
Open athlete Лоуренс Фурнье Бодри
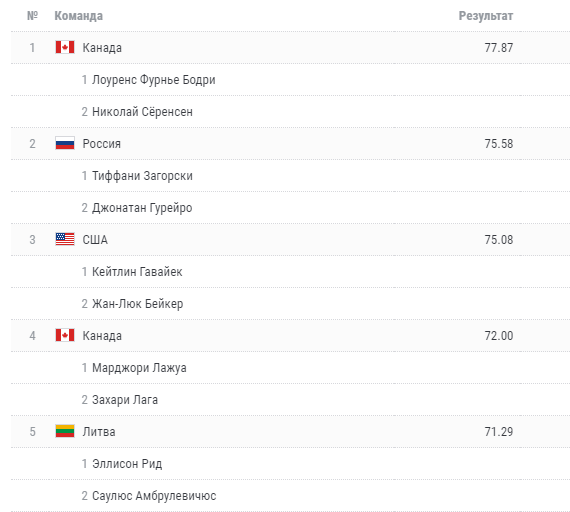(153, 80)
